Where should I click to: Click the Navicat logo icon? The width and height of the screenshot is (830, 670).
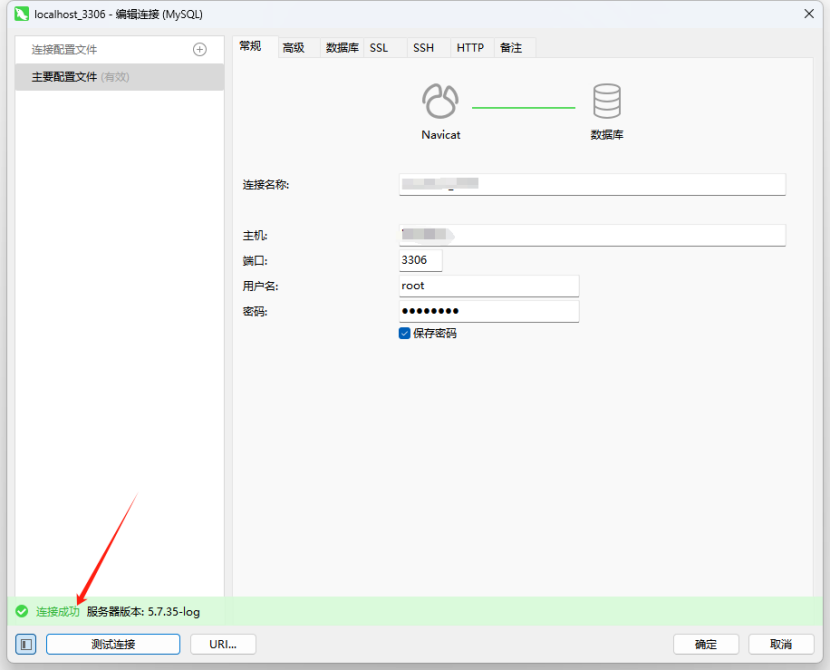click(439, 101)
